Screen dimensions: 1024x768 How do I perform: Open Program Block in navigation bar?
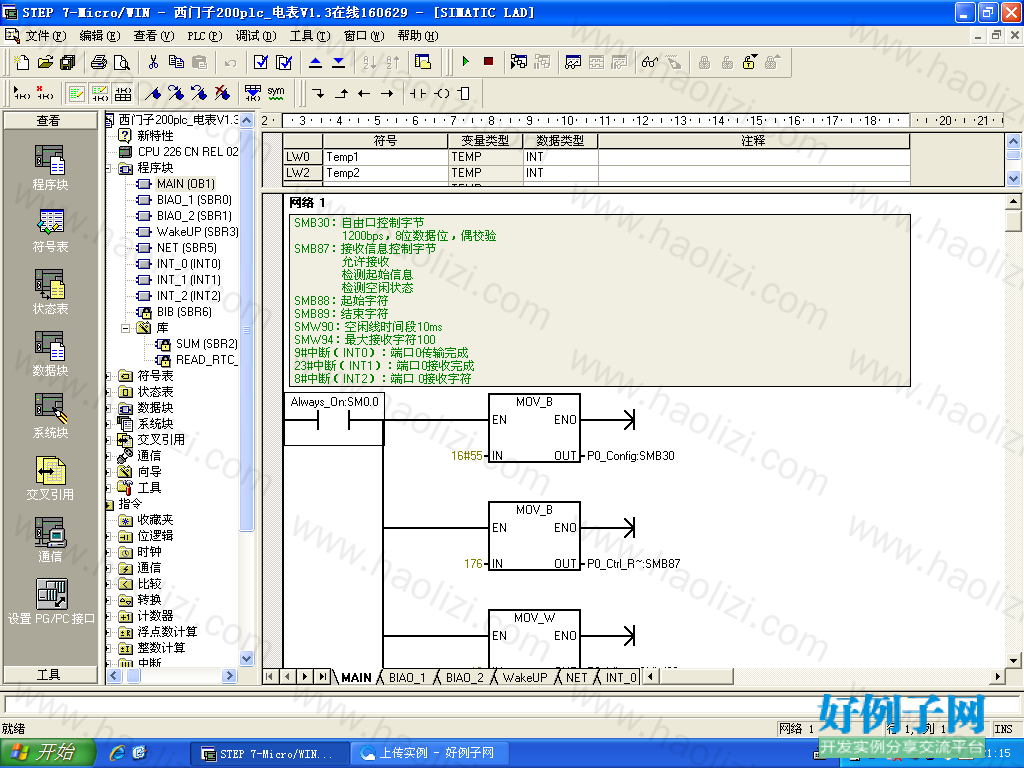(x=50, y=168)
